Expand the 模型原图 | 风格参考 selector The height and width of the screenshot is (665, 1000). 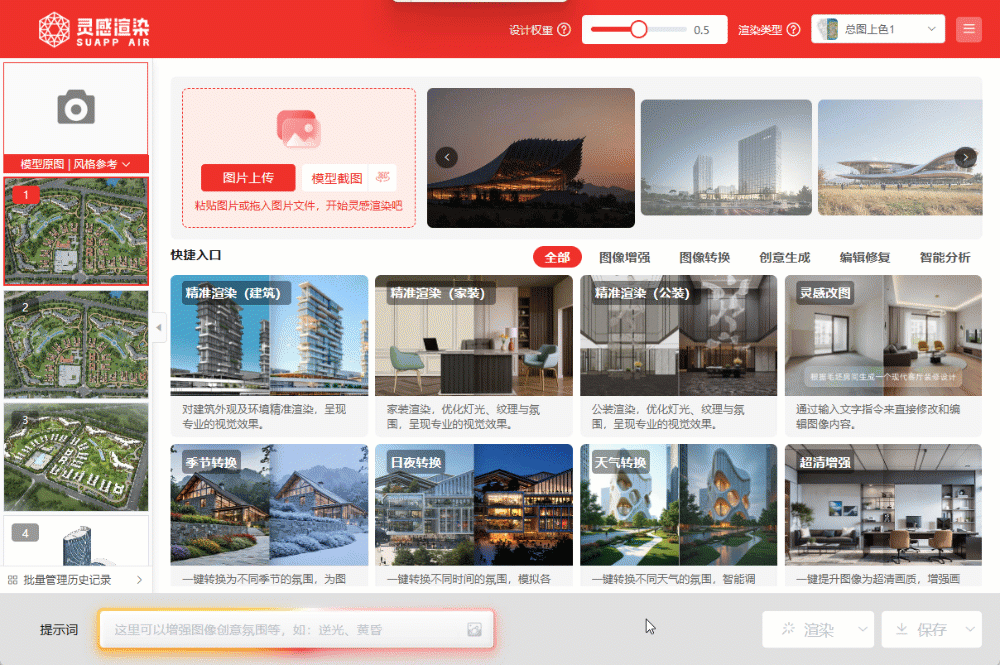[76, 164]
